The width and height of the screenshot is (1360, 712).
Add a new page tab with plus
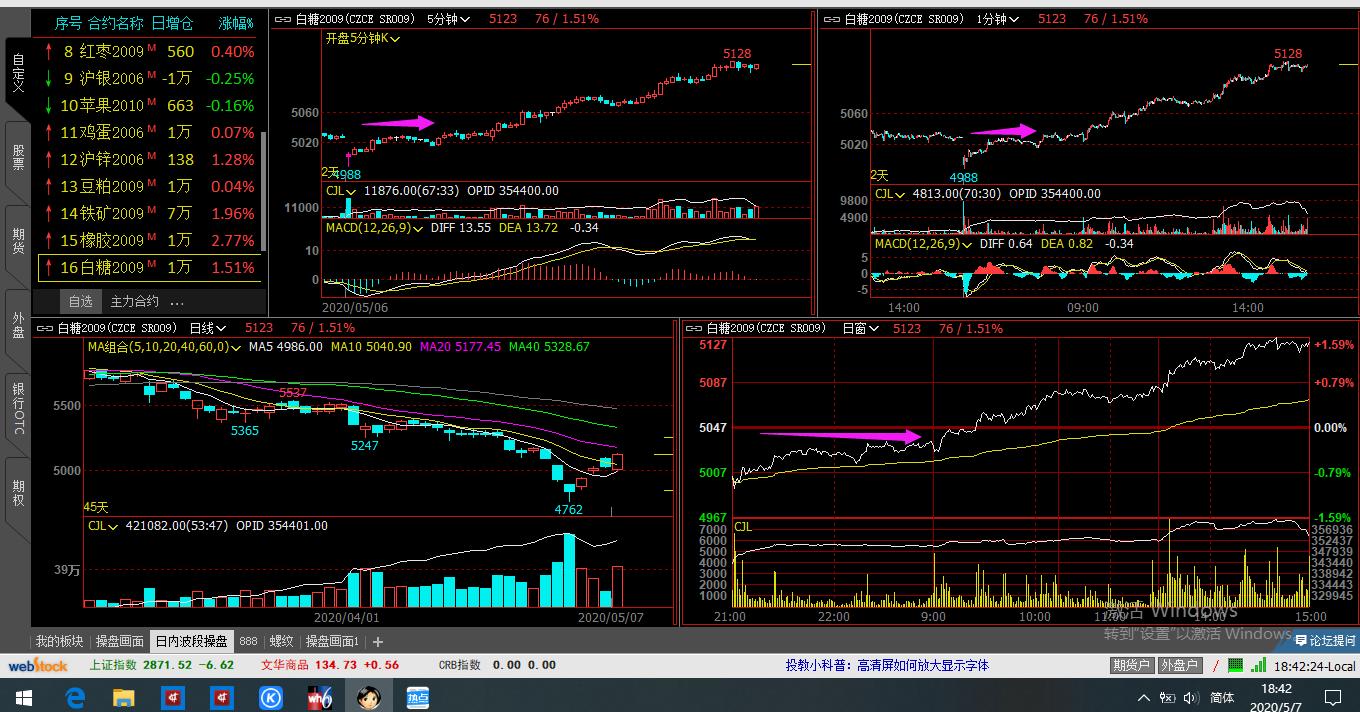(378, 642)
